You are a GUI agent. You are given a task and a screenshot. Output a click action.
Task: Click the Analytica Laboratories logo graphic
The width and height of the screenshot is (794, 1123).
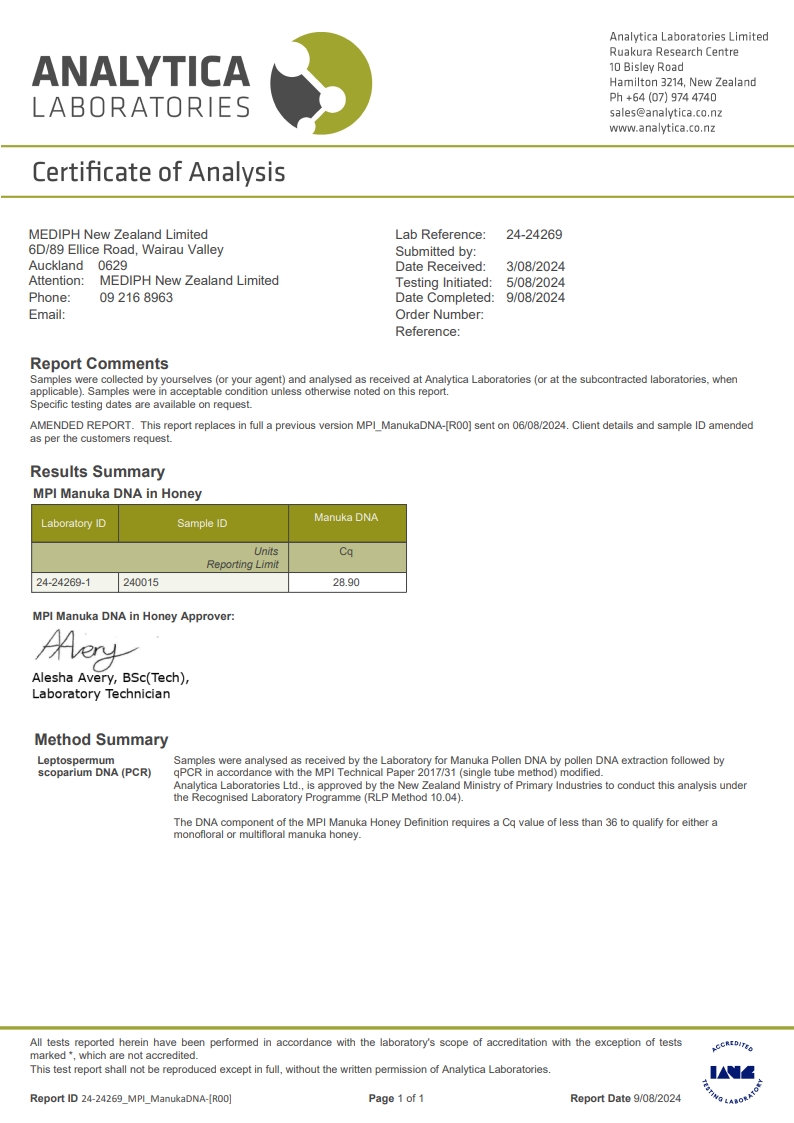(x=321, y=83)
